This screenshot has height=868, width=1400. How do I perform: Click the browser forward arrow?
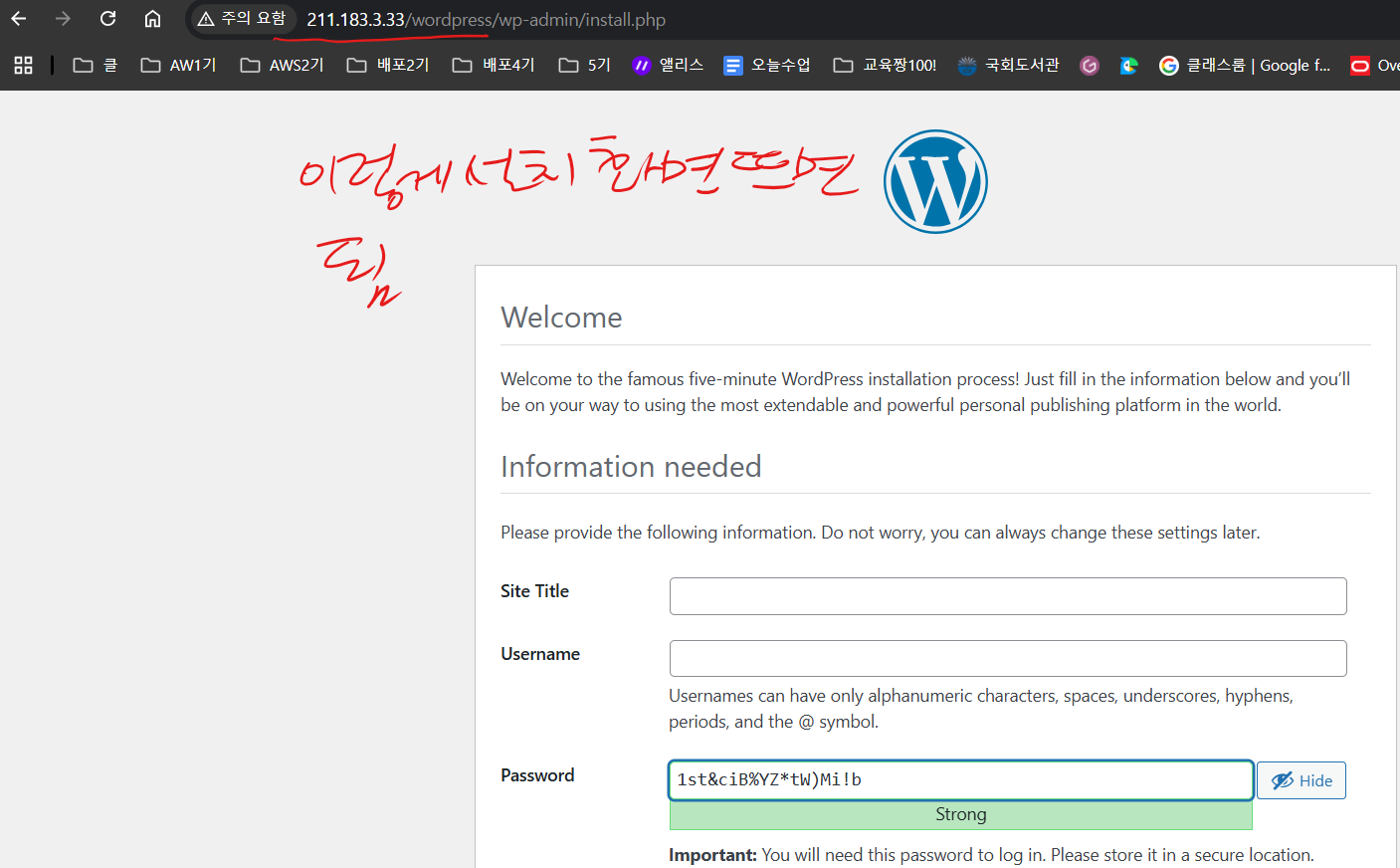click(63, 19)
